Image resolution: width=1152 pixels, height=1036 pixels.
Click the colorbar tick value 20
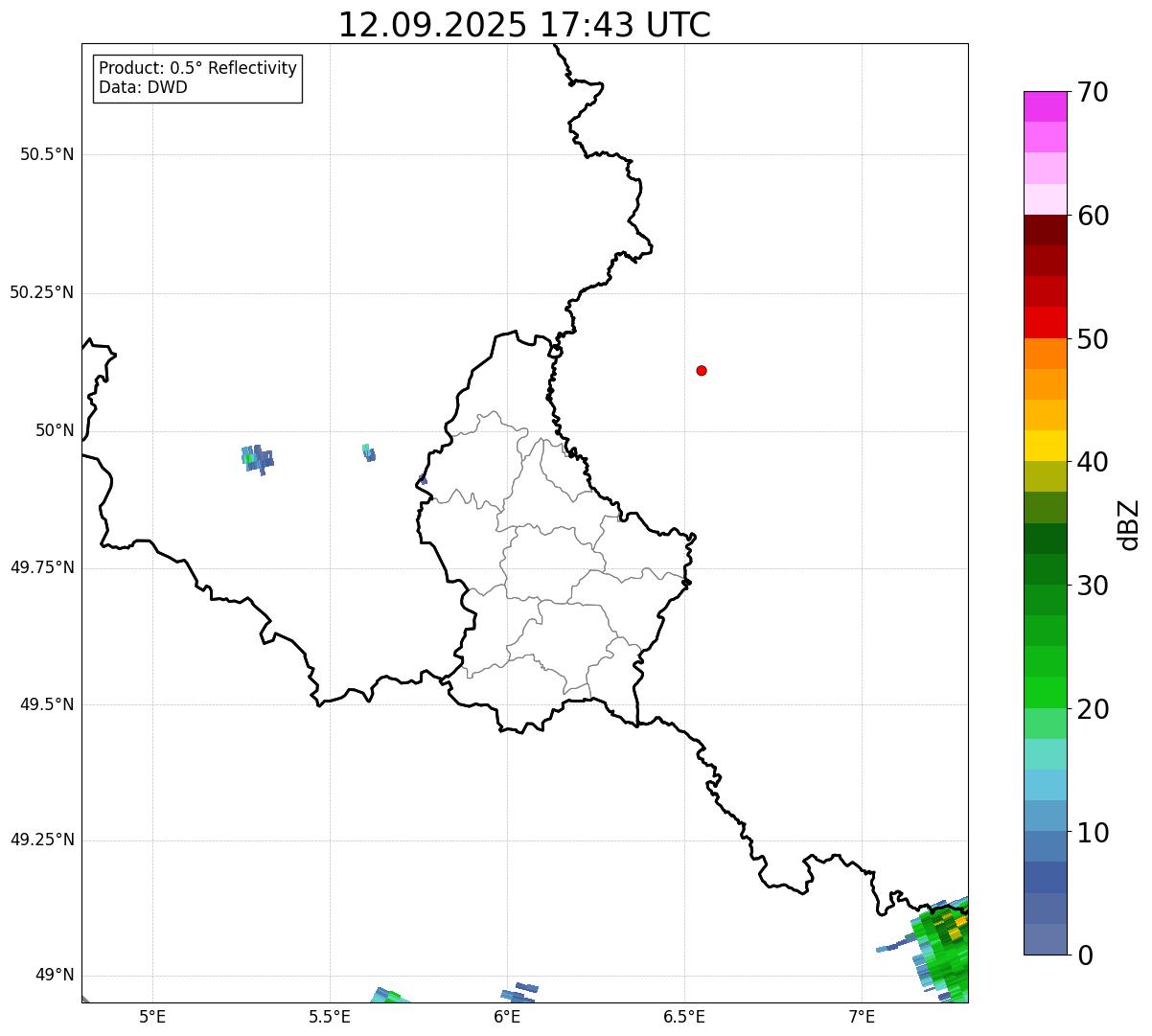click(1092, 709)
